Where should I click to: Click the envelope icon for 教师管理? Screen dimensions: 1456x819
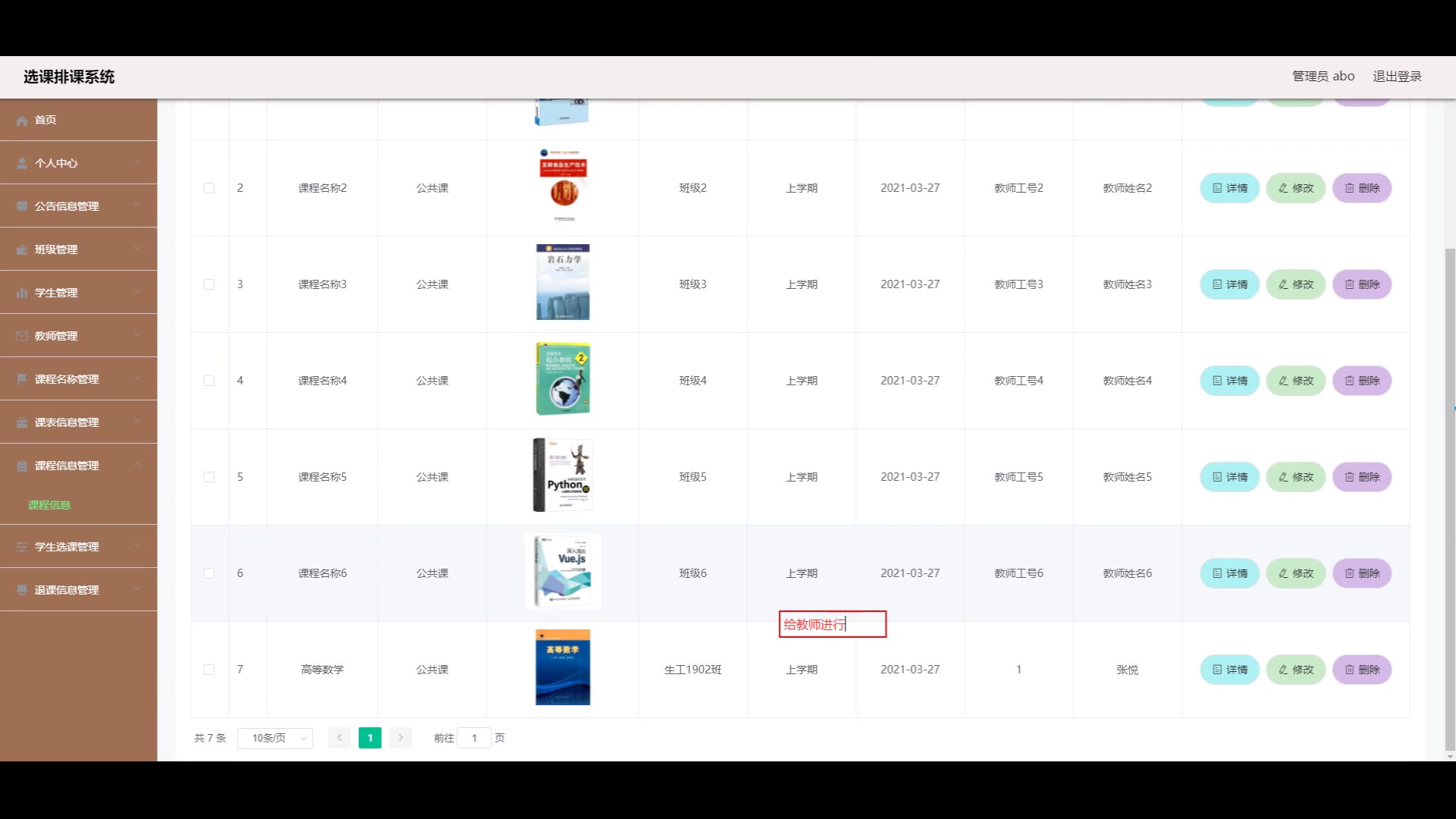[x=22, y=336]
